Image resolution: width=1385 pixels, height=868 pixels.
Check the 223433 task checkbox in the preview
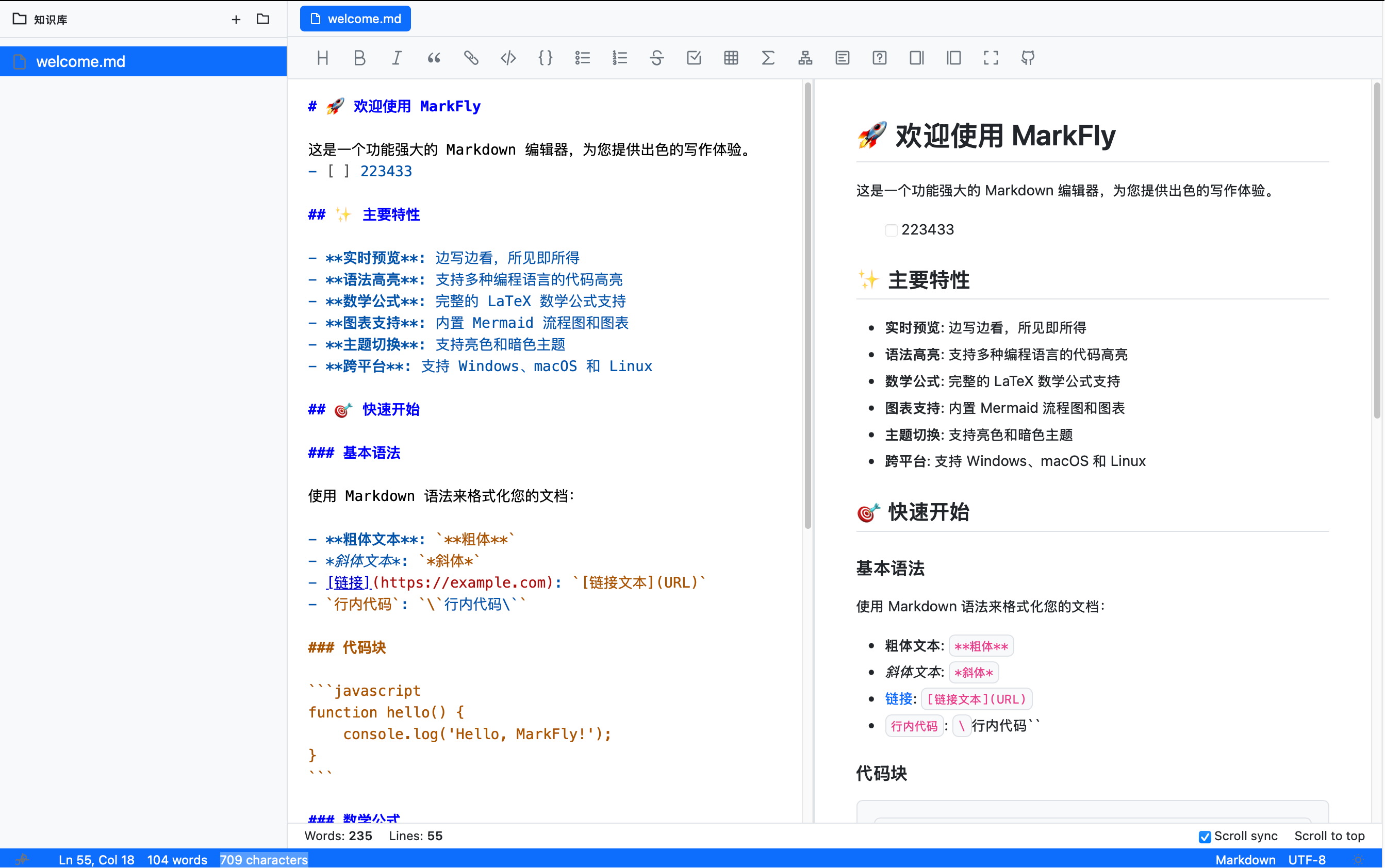(x=891, y=230)
